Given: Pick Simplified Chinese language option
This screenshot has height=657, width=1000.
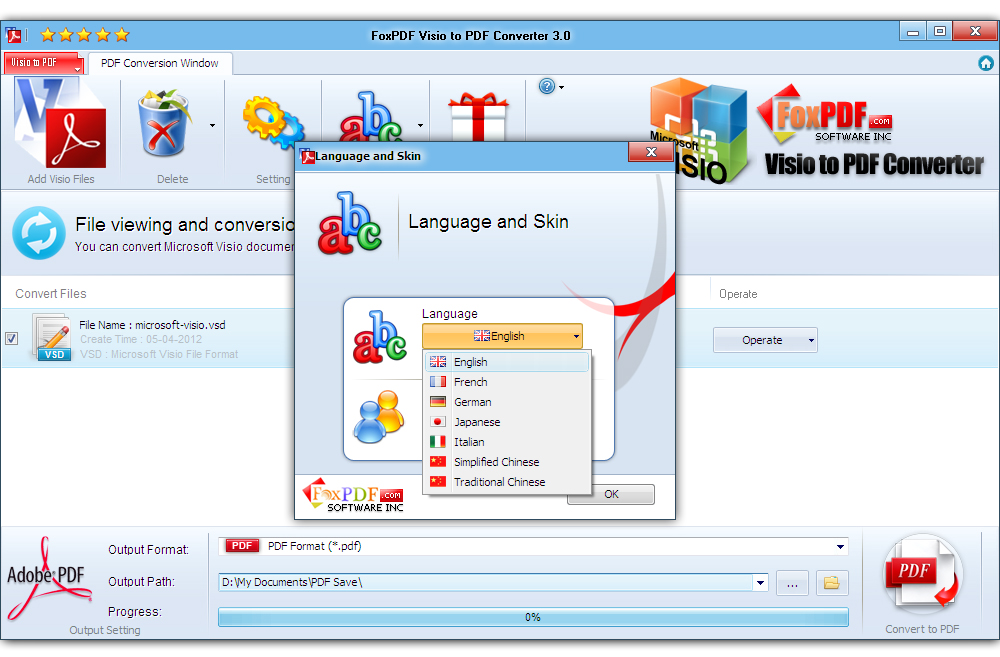Looking at the screenshot, I should (507, 462).
